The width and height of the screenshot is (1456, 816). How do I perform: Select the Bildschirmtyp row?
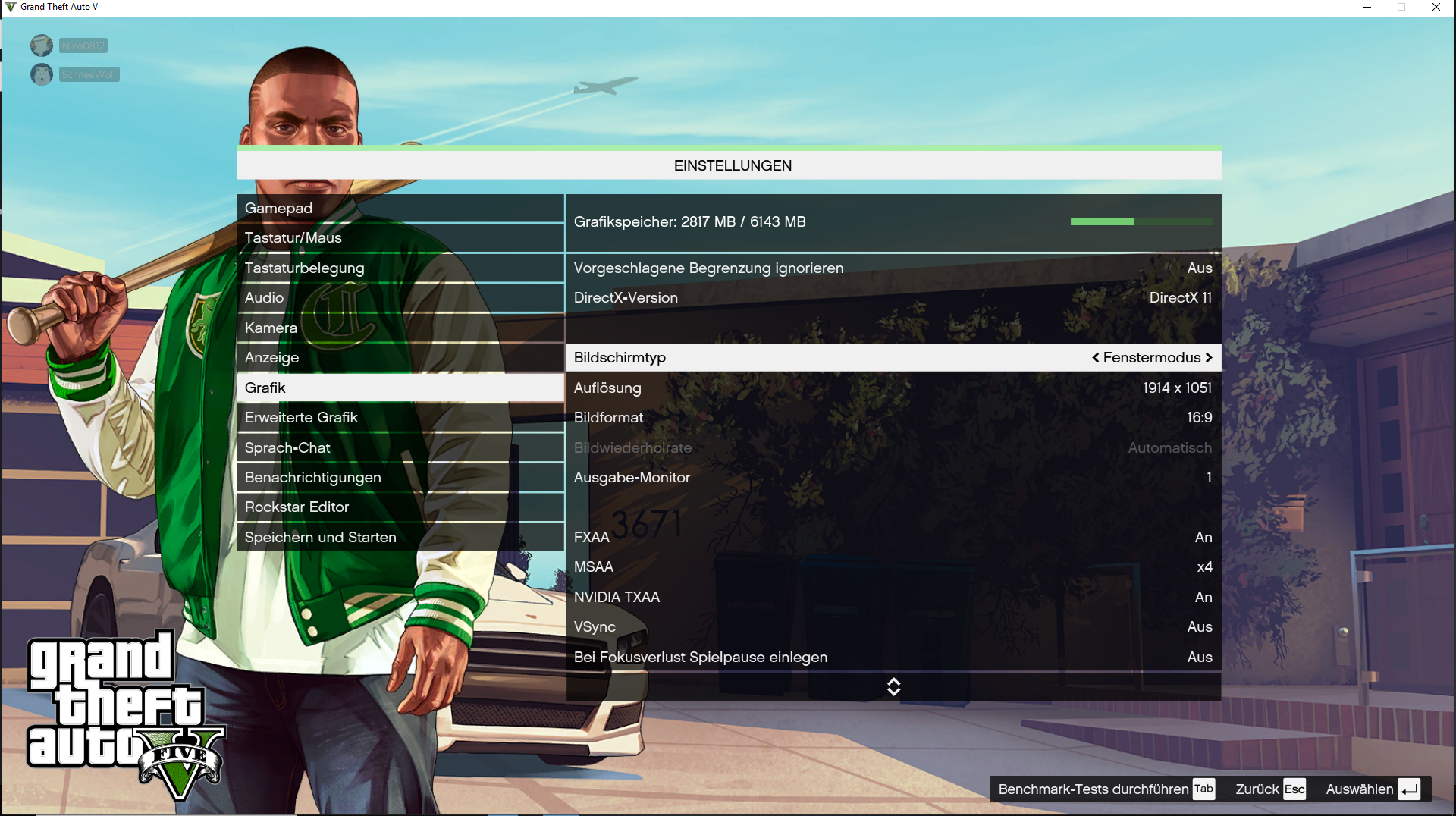pyautogui.click(x=893, y=358)
